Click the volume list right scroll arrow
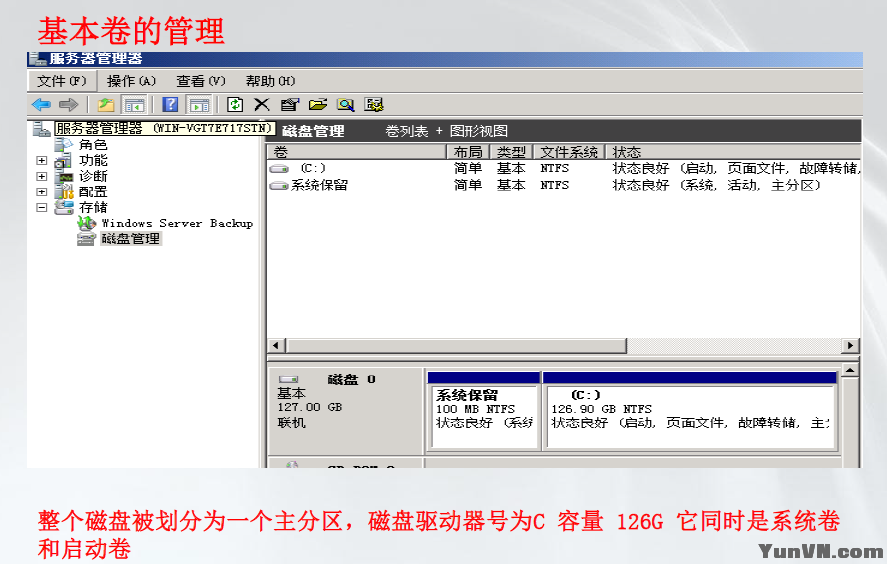The width and height of the screenshot is (887, 564). [851, 346]
